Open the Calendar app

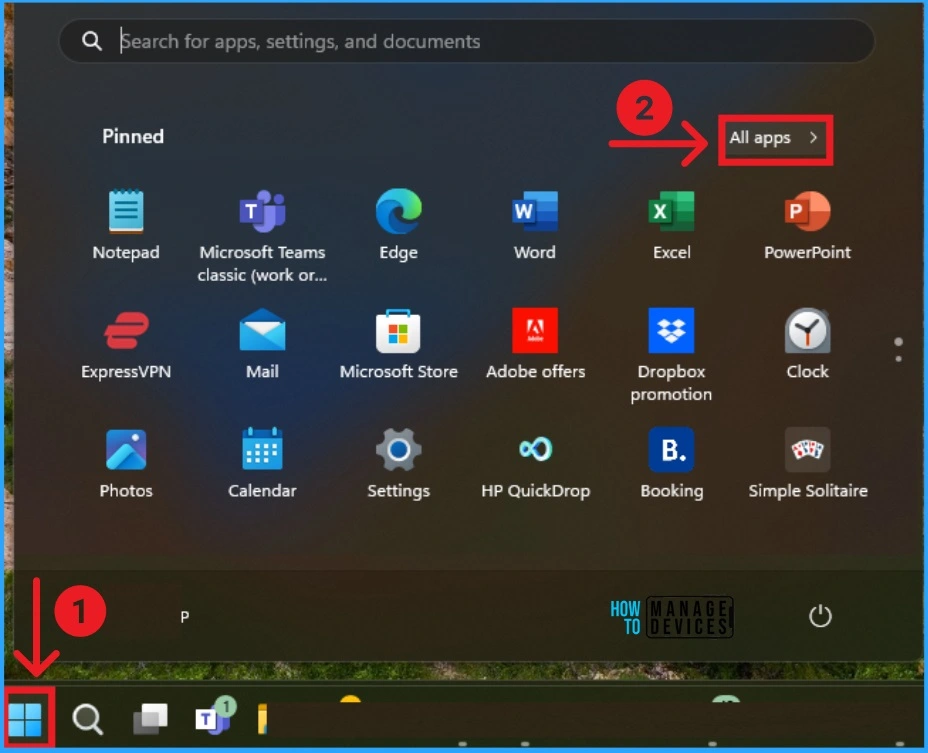[262, 465]
